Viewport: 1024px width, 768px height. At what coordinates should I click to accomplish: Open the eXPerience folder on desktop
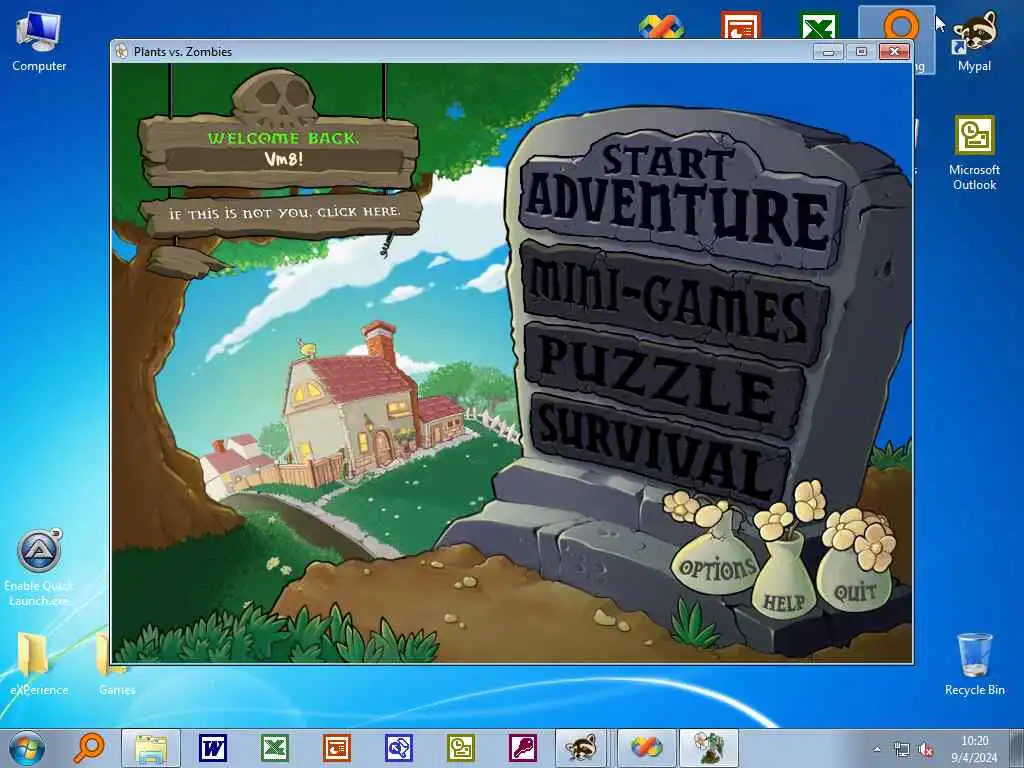39,662
